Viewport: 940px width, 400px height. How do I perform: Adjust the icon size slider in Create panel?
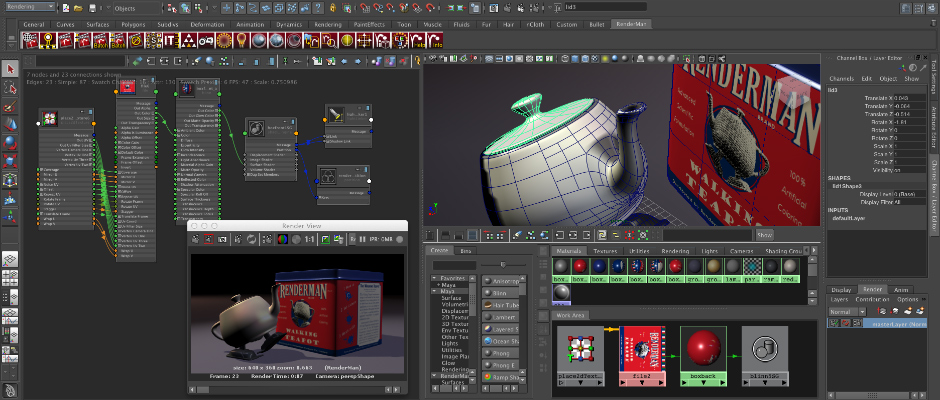[502, 263]
